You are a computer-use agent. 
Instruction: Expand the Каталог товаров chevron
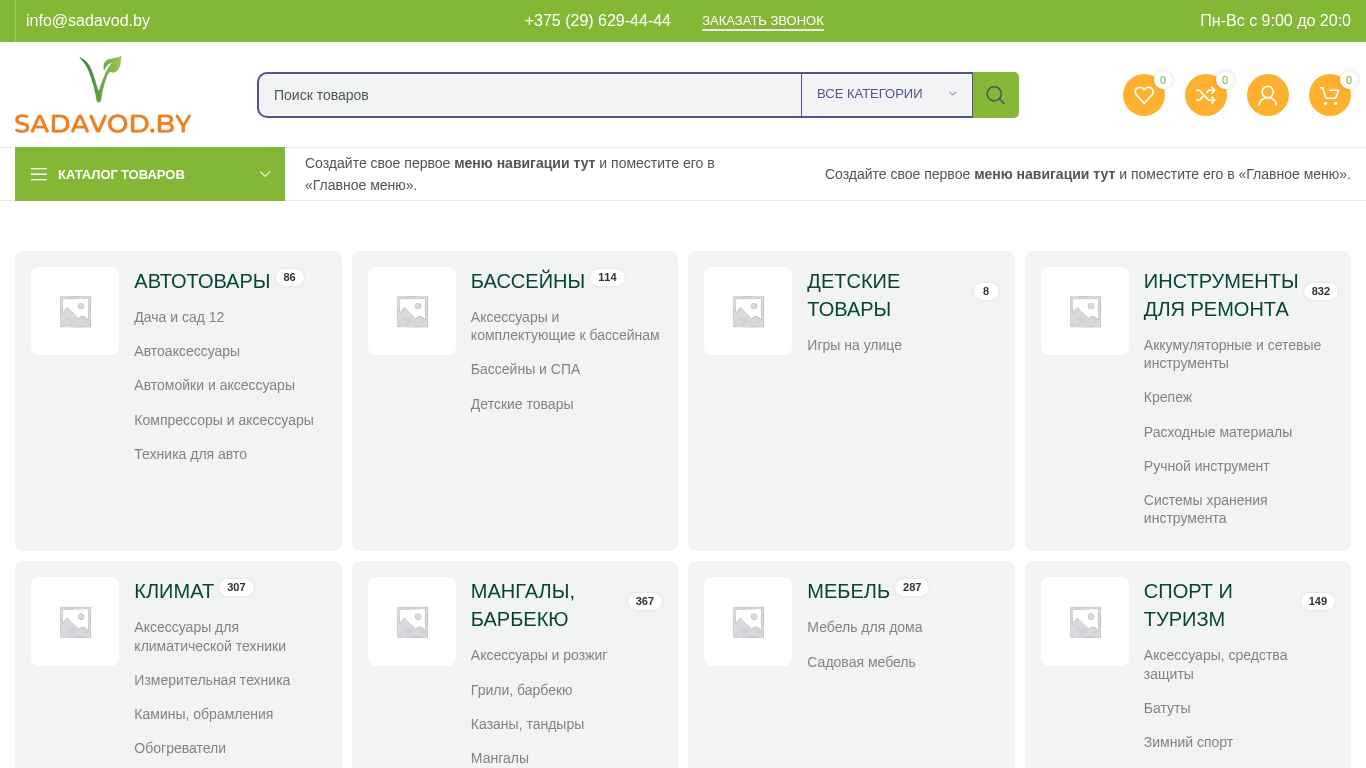coord(265,174)
